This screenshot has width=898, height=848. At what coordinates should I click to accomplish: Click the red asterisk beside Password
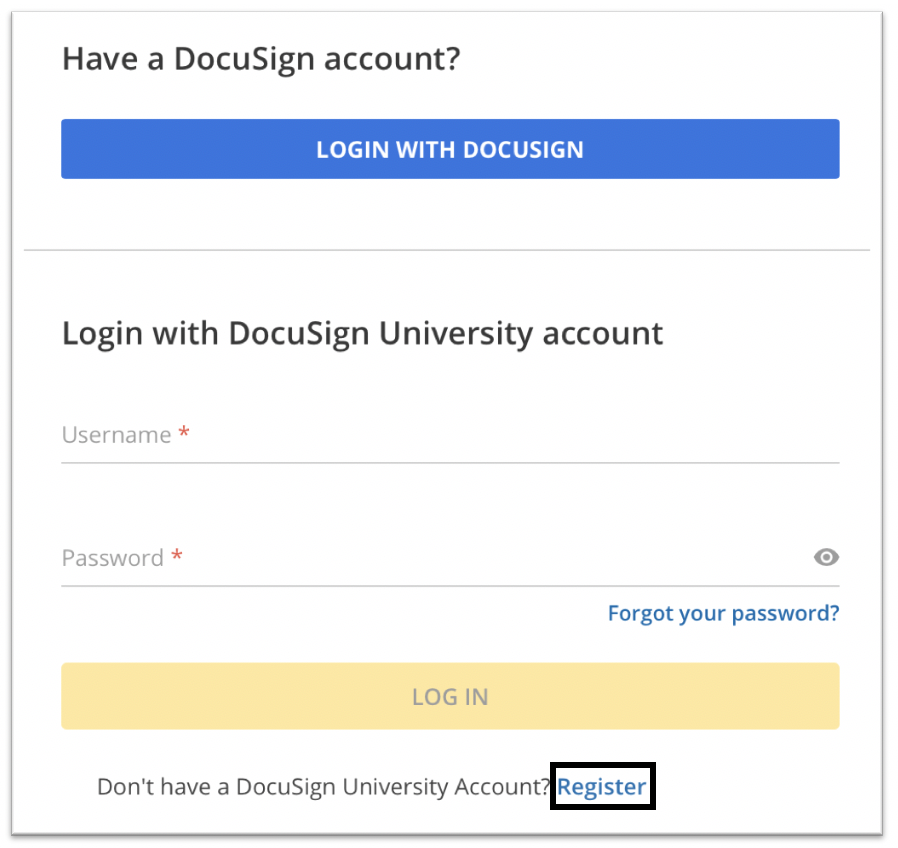(177, 557)
